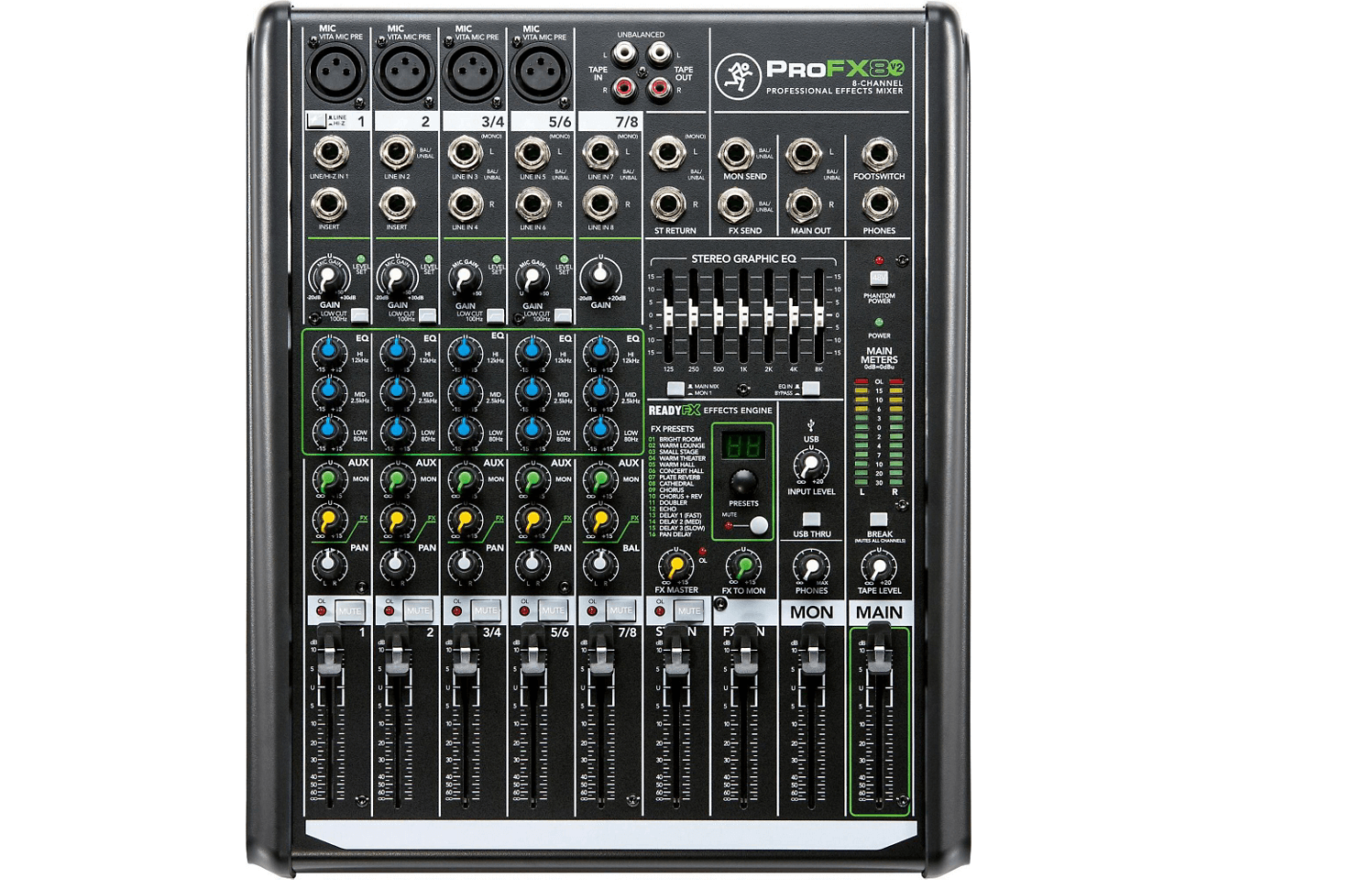Click the channel 1 MID 2.5kHz EQ knob
The image size is (1372, 889).
329,390
